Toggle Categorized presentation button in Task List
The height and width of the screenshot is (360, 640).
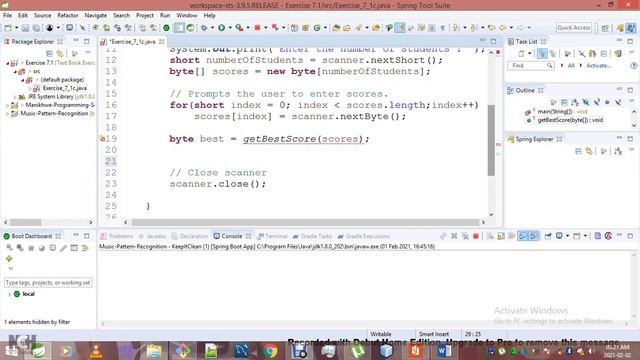(x=542, y=53)
